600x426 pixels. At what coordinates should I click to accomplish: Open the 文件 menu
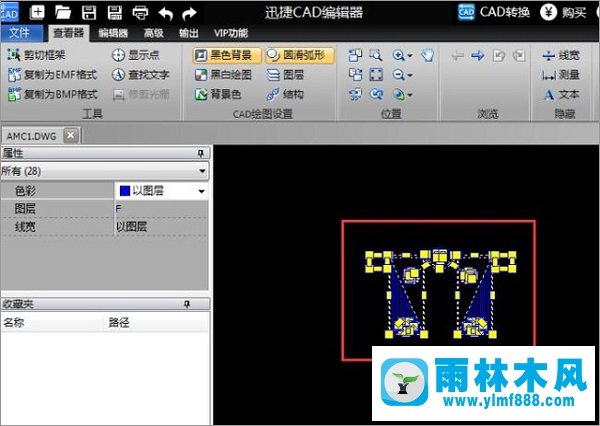20,33
